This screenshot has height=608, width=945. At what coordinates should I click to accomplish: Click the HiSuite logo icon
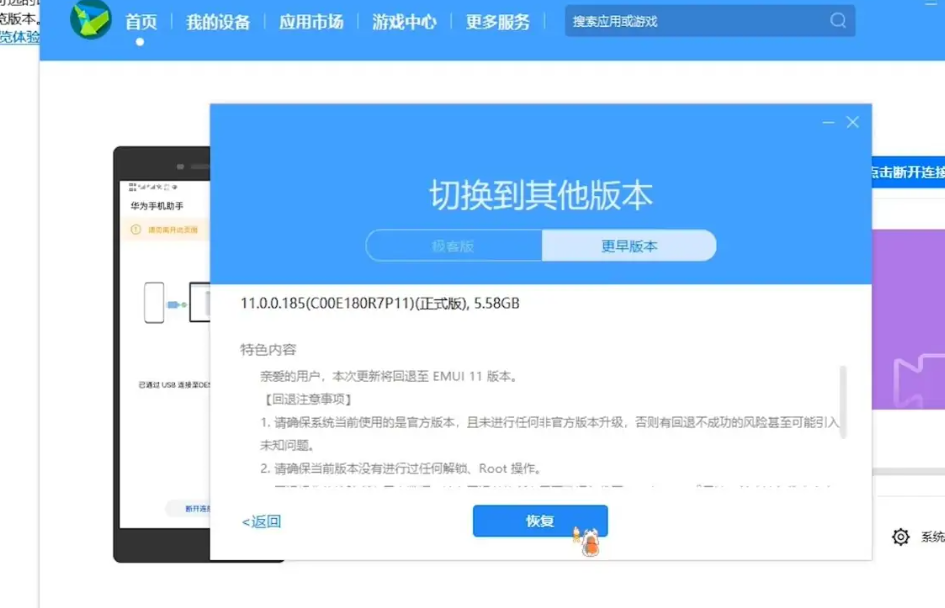(90, 21)
